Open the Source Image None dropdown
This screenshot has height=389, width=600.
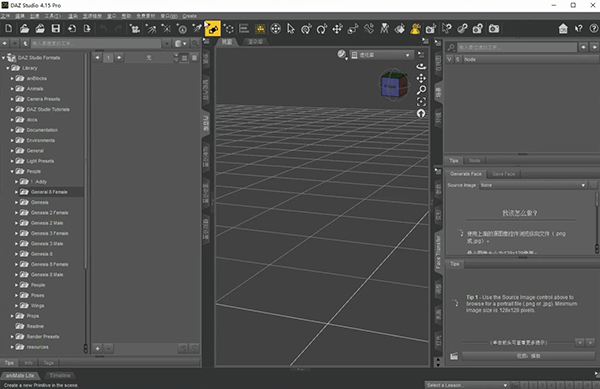click(x=533, y=185)
